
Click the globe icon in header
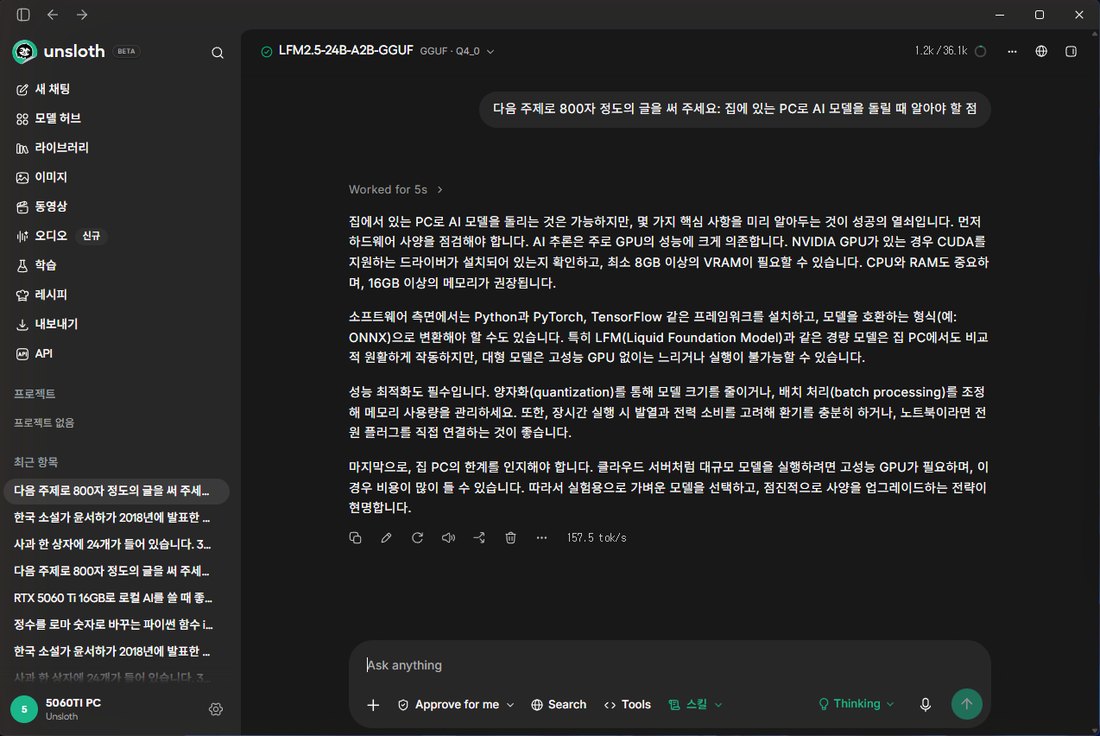[x=1041, y=51]
